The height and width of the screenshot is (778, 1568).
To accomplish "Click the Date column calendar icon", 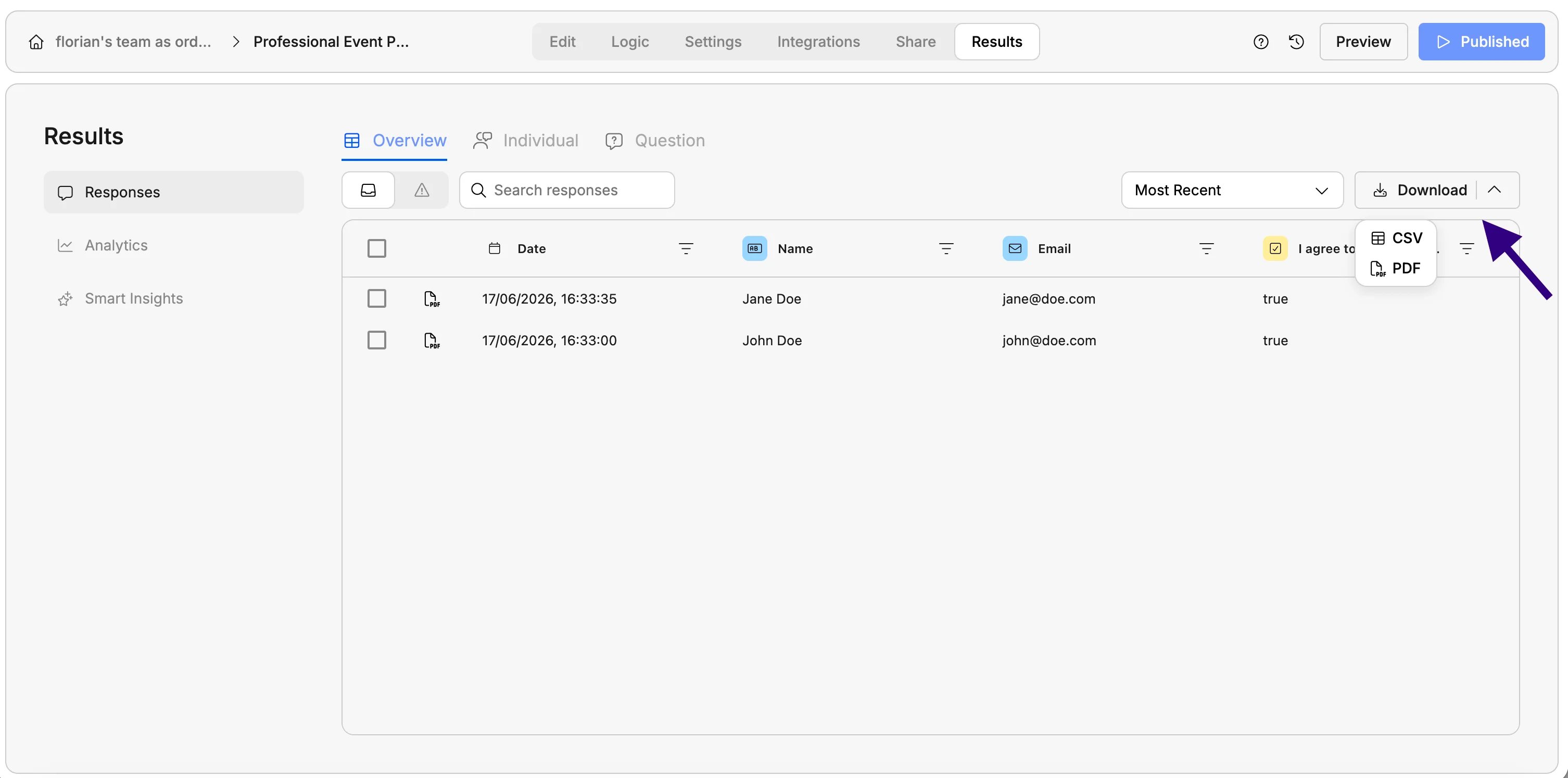I will pyautogui.click(x=494, y=248).
